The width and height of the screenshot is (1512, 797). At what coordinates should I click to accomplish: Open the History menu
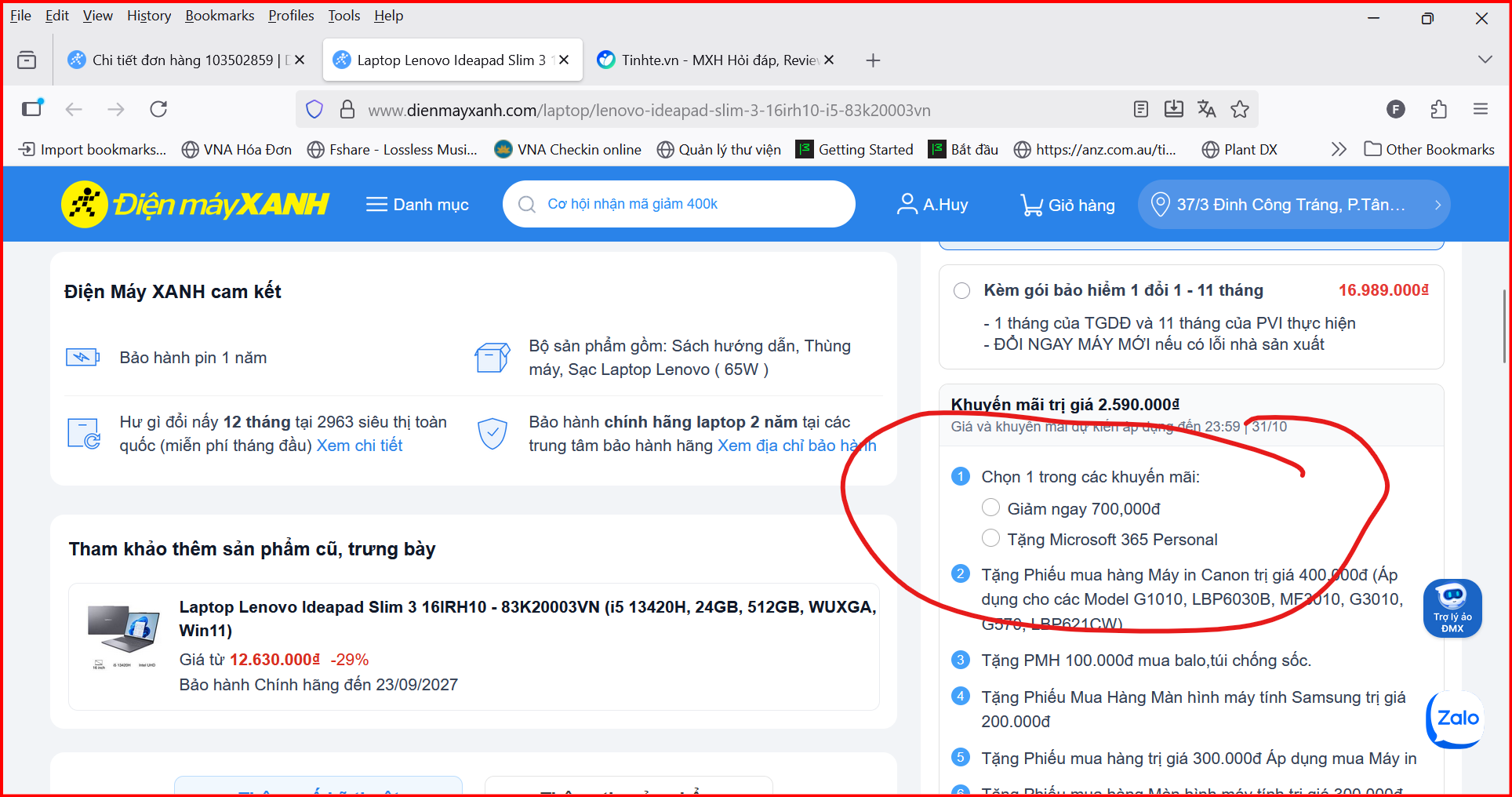[149, 16]
